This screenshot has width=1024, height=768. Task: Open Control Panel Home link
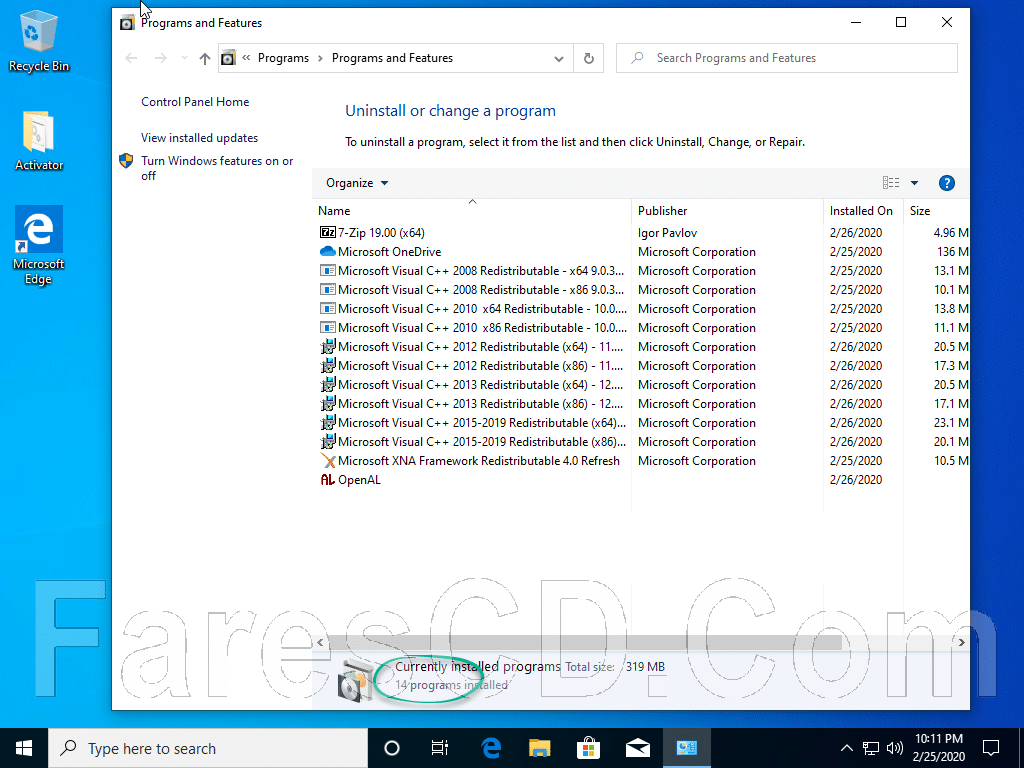(x=195, y=102)
